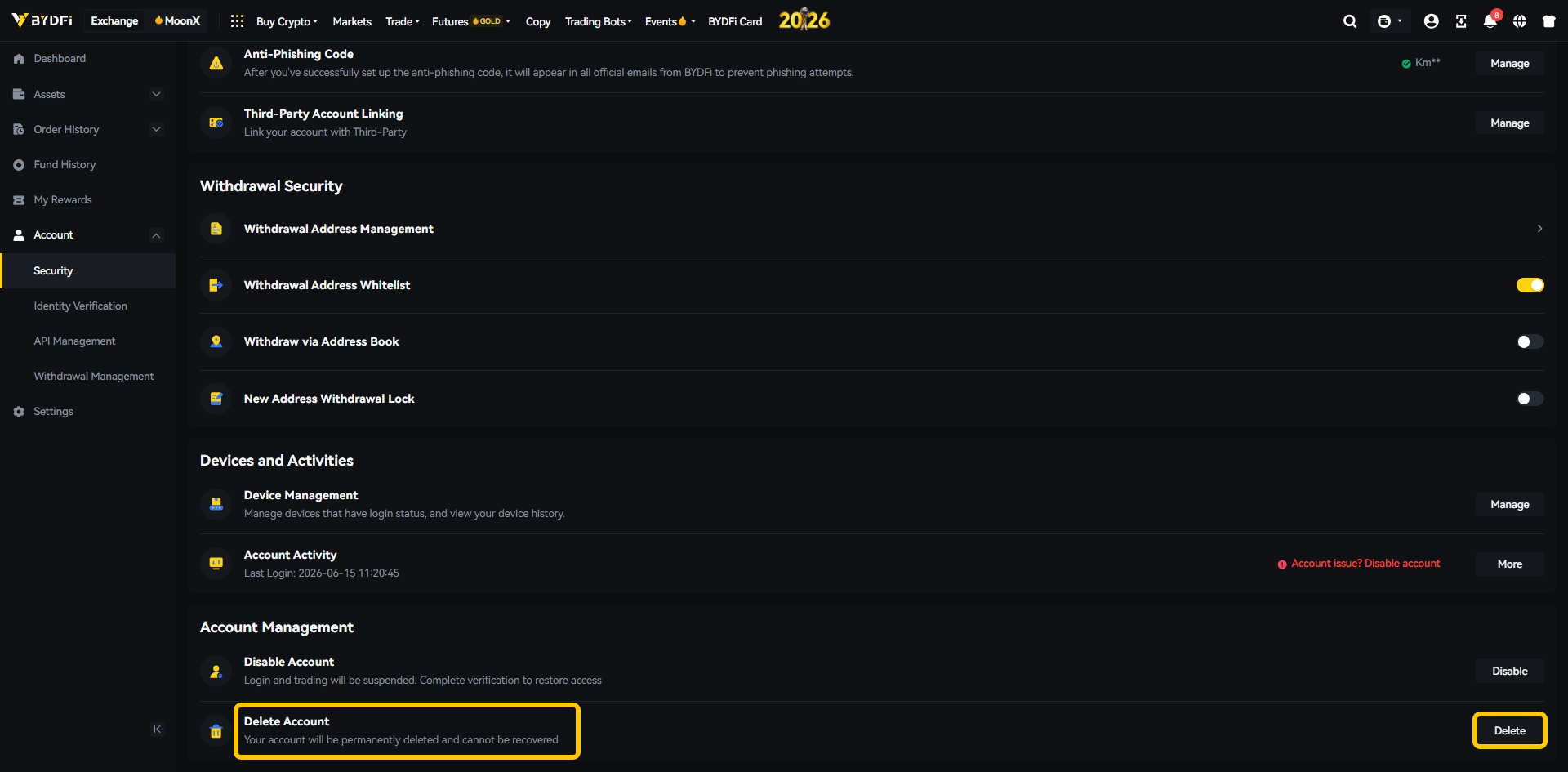Select Security in sidebar
Viewport: 1568px width, 772px height.
pyautogui.click(x=88, y=271)
